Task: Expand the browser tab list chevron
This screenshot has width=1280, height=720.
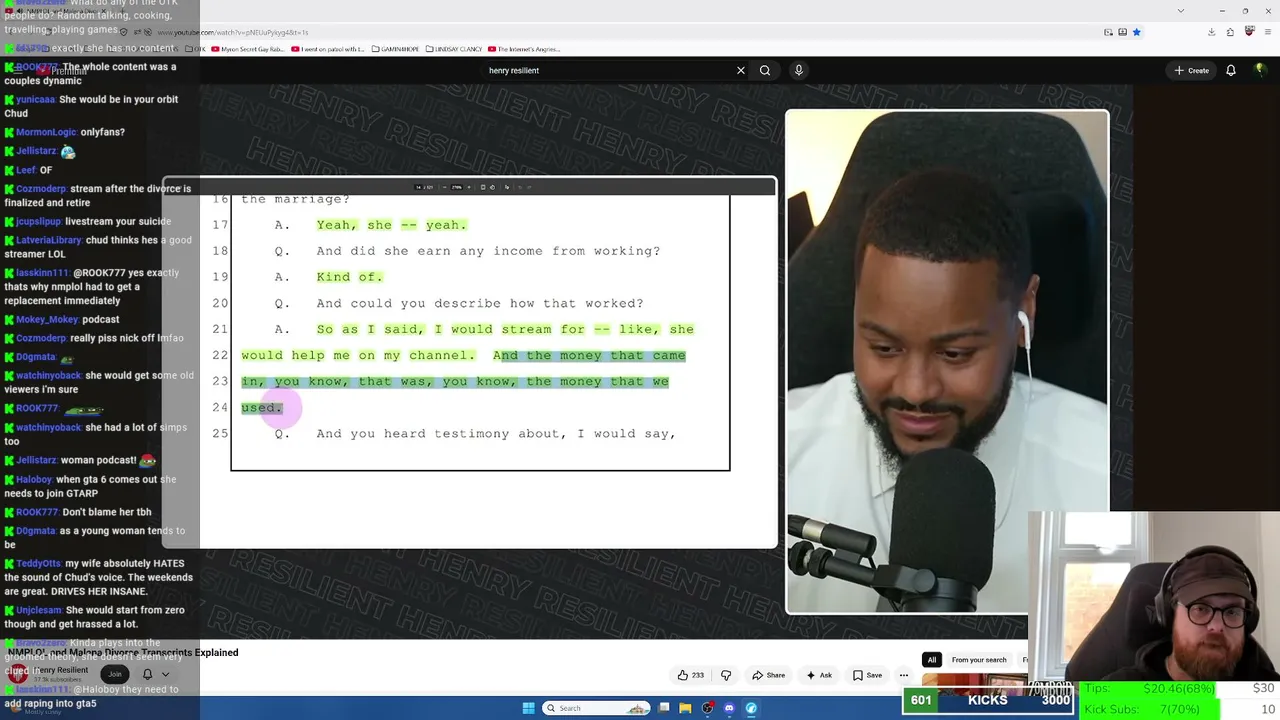Action: [x=1181, y=11]
